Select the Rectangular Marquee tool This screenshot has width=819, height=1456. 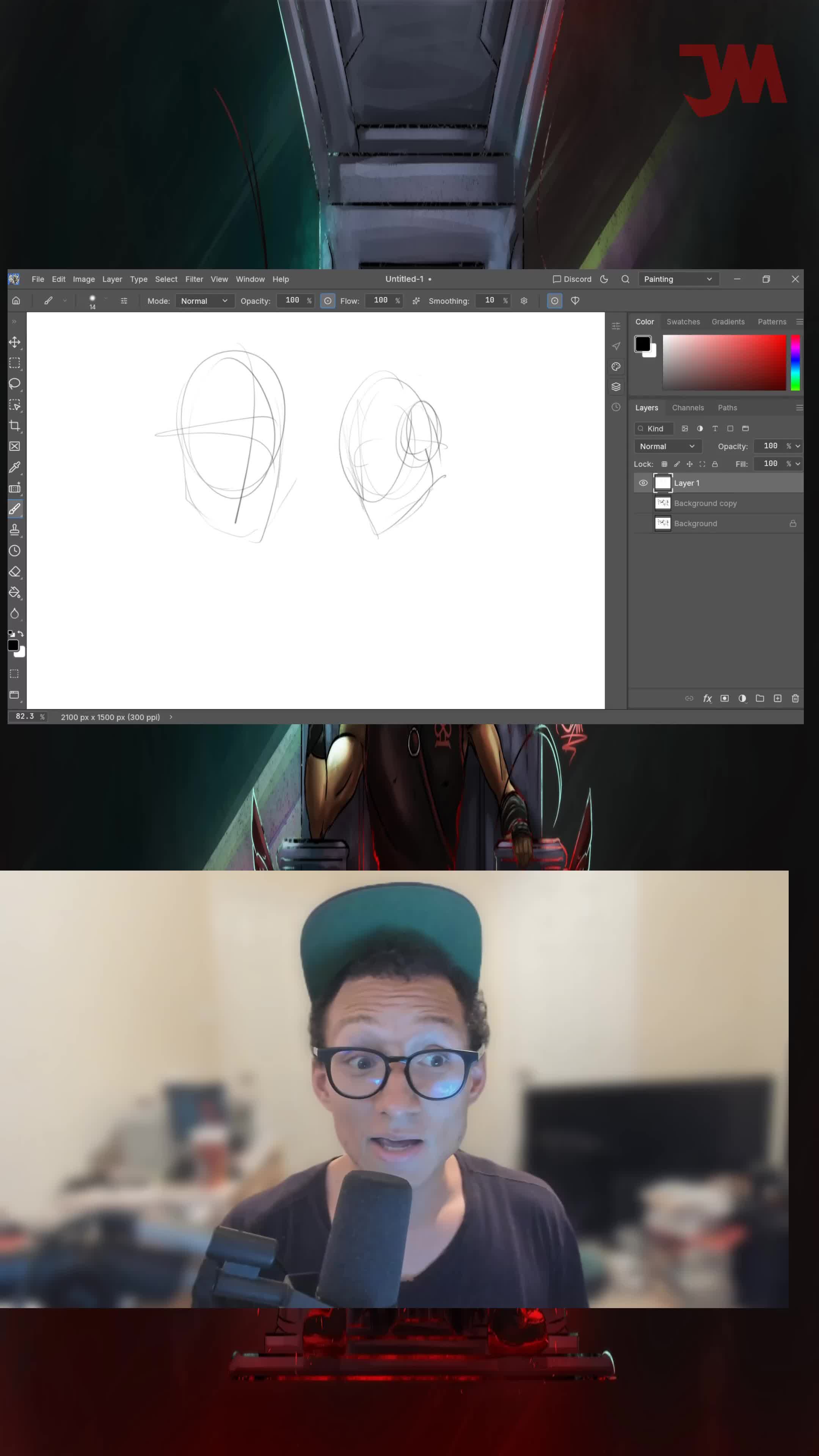tap(15, 363)
